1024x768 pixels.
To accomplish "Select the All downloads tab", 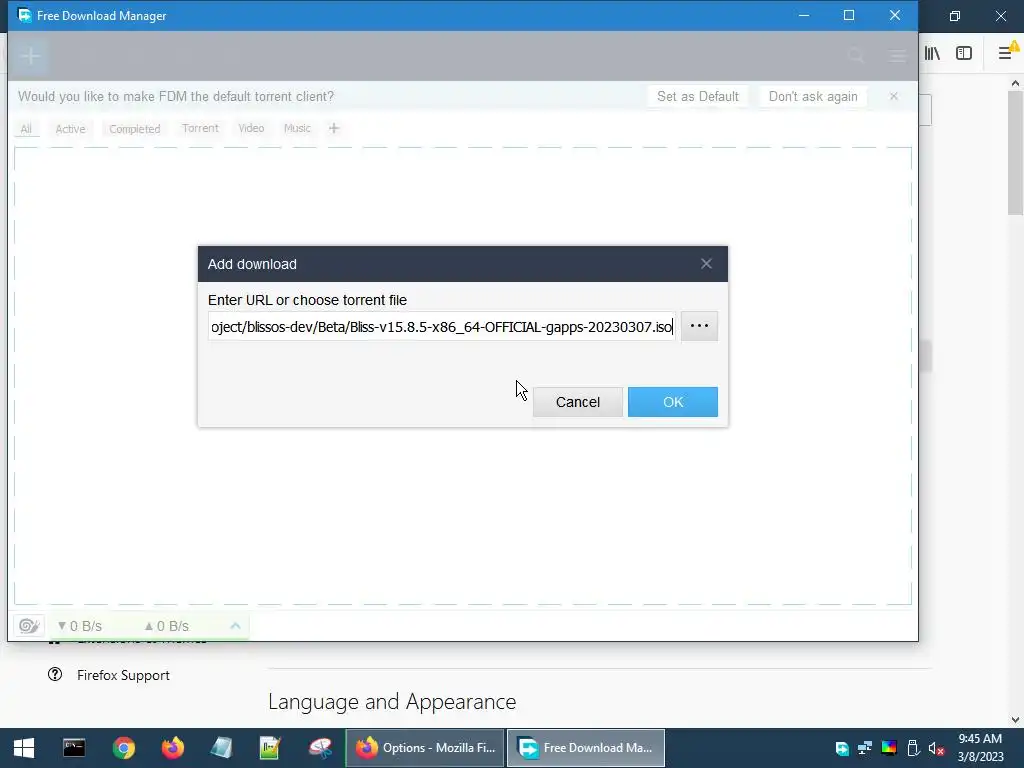I will tap(26, 129).
